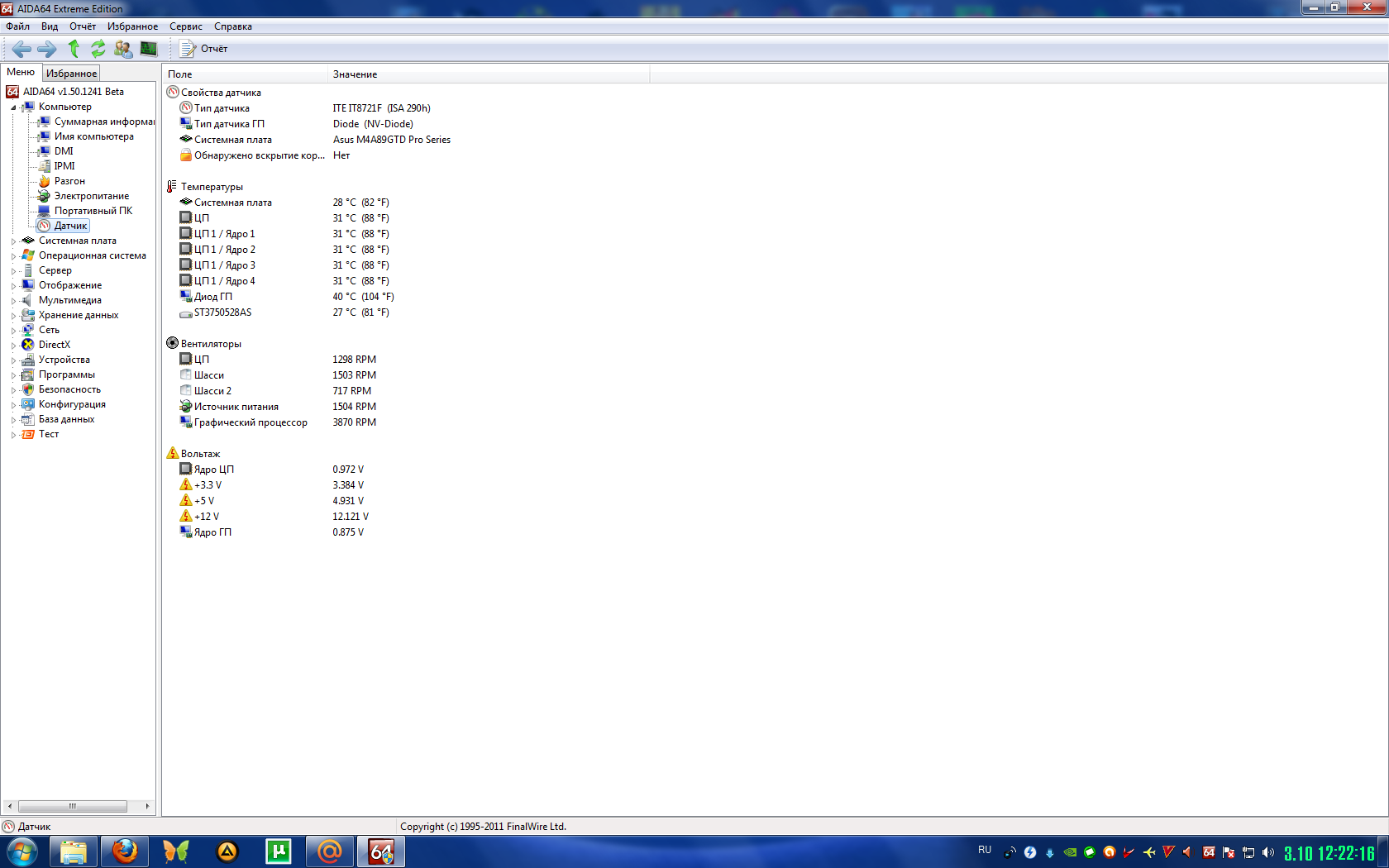Expand the Сервер tree node
Screen dimensions: 1389x868
click(13, 271)
